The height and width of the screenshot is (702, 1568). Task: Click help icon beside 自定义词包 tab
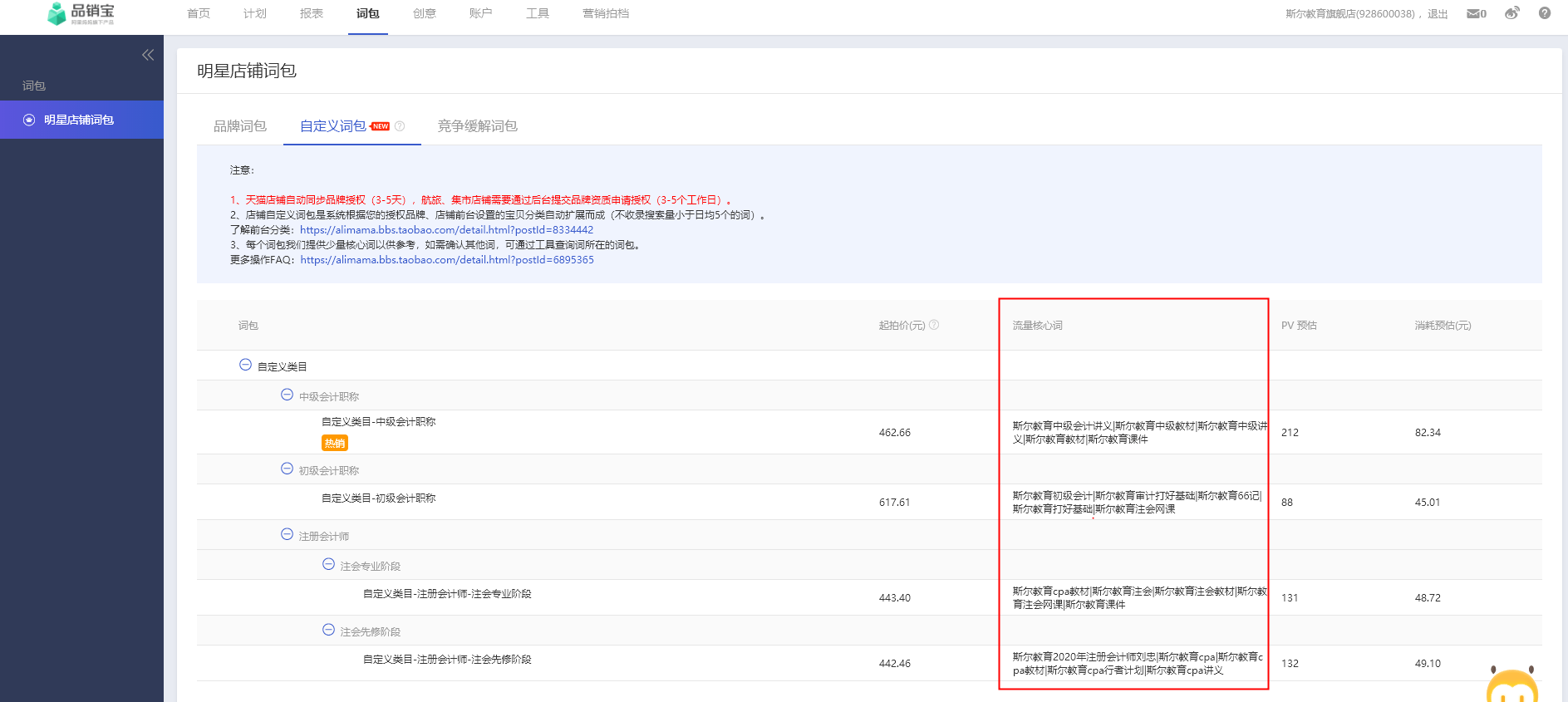pyautogui.click(x=400, y=126)
